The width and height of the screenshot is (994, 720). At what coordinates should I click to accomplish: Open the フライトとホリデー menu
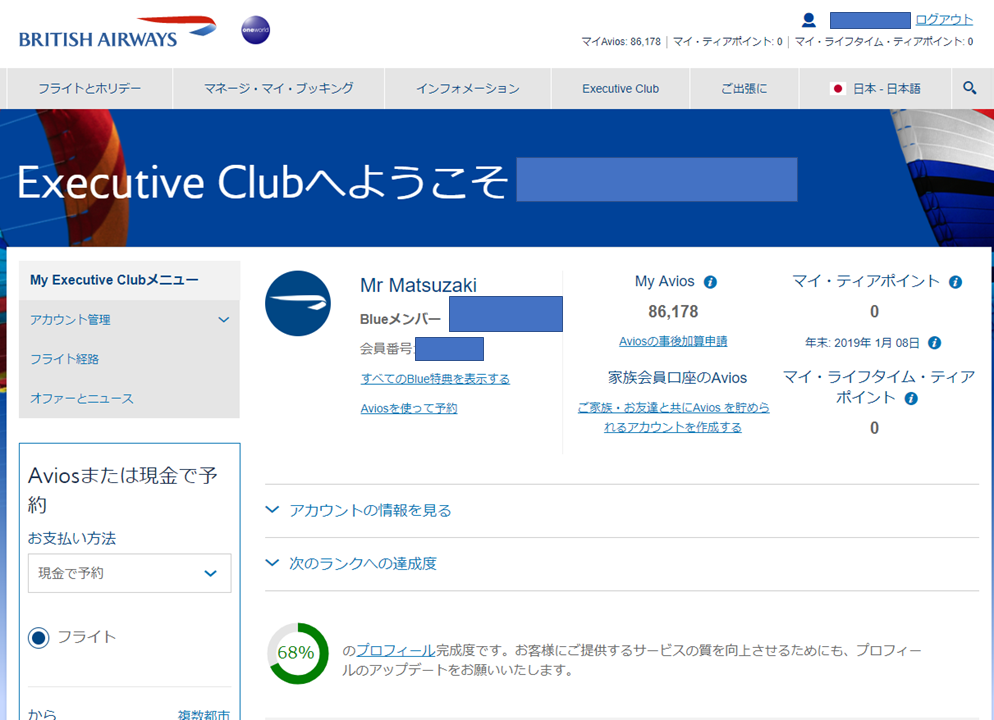[x=89, y=89]
